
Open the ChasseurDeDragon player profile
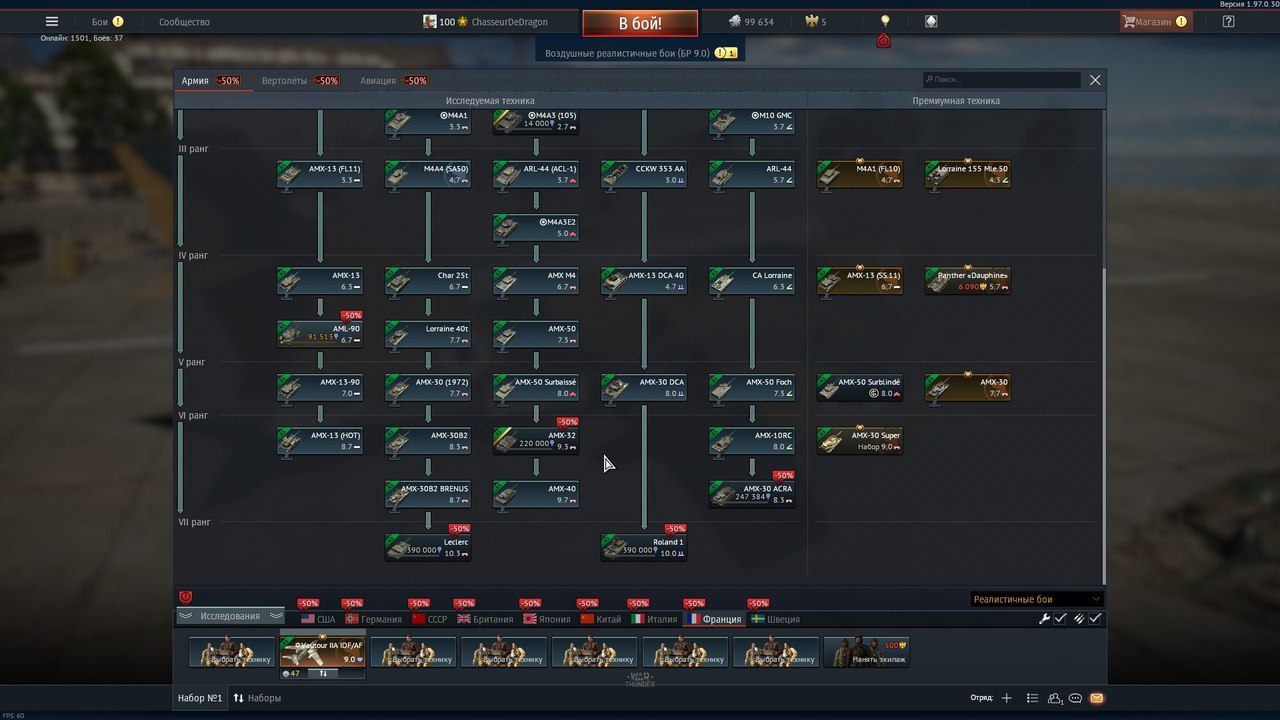pyautogui.click(x=485, y=21)
